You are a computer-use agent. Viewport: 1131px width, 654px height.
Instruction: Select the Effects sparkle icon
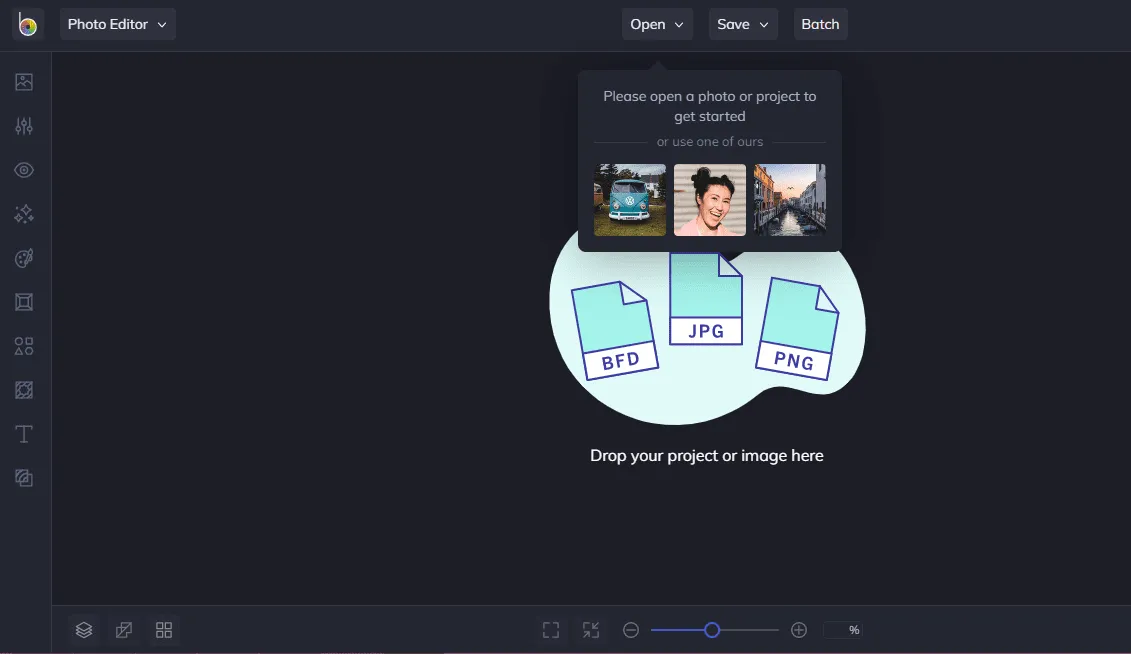[x=24, y=214]
